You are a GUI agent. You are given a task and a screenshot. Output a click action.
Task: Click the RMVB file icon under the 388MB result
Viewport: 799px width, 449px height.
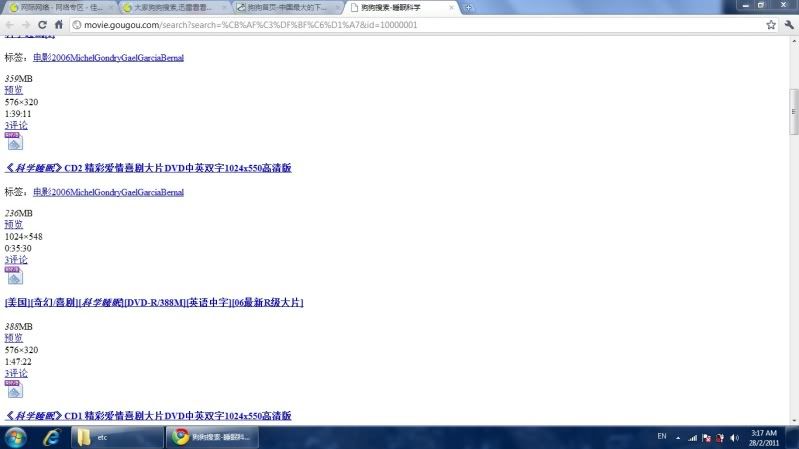tap(14, 390)
